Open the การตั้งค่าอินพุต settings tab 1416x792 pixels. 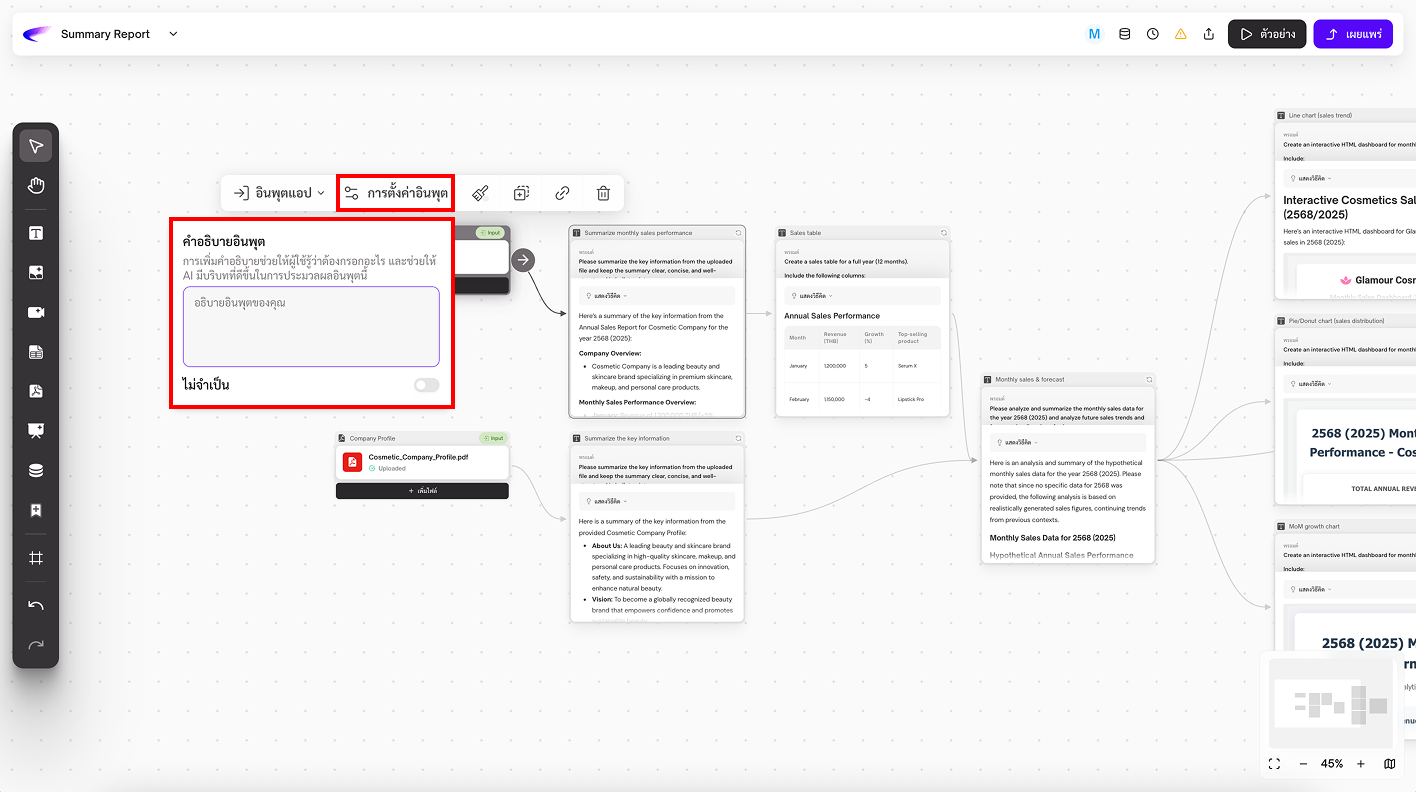click(396, 193)
